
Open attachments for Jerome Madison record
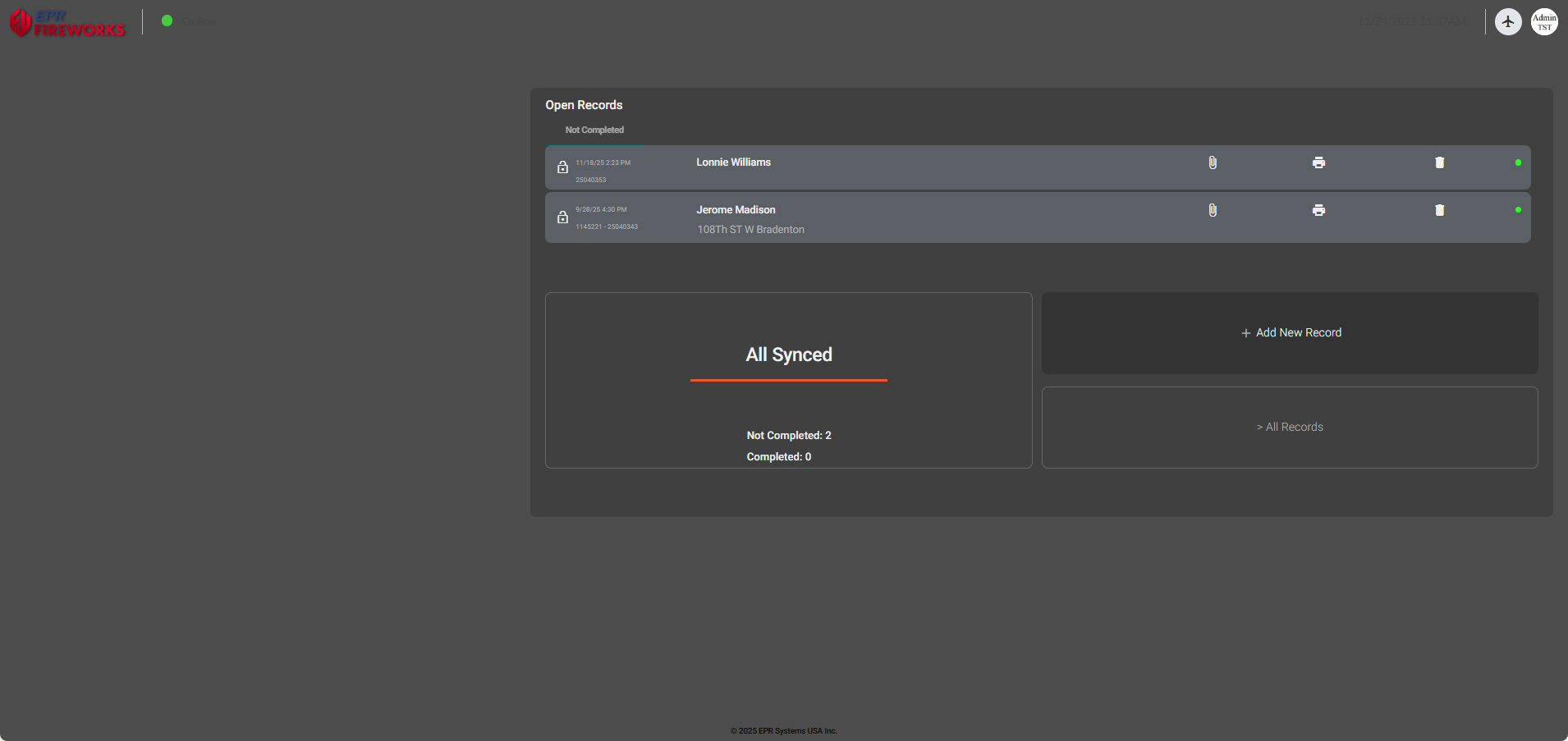click(x=1213, y=210)
